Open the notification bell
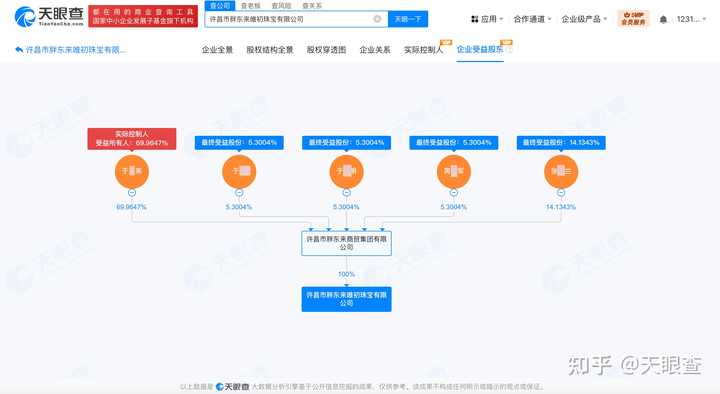This screenshot has width=720, height=394. pyautogui.click(x=663, y=19)
